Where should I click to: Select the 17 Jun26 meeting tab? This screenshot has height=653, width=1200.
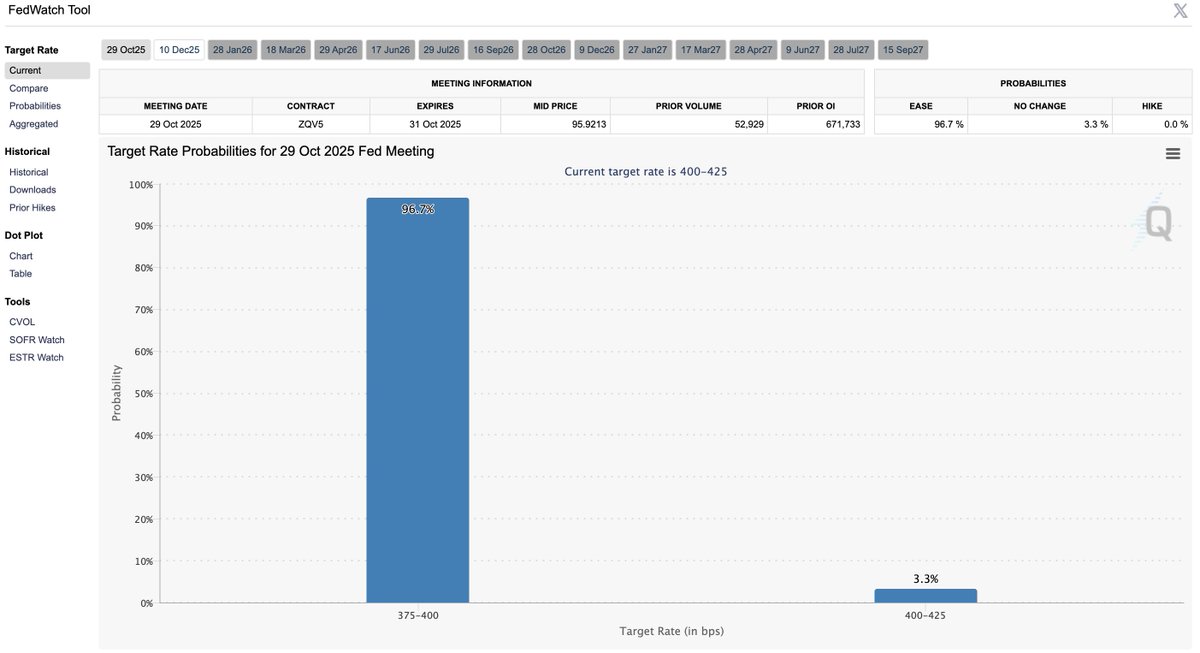[x=390, y=49]
